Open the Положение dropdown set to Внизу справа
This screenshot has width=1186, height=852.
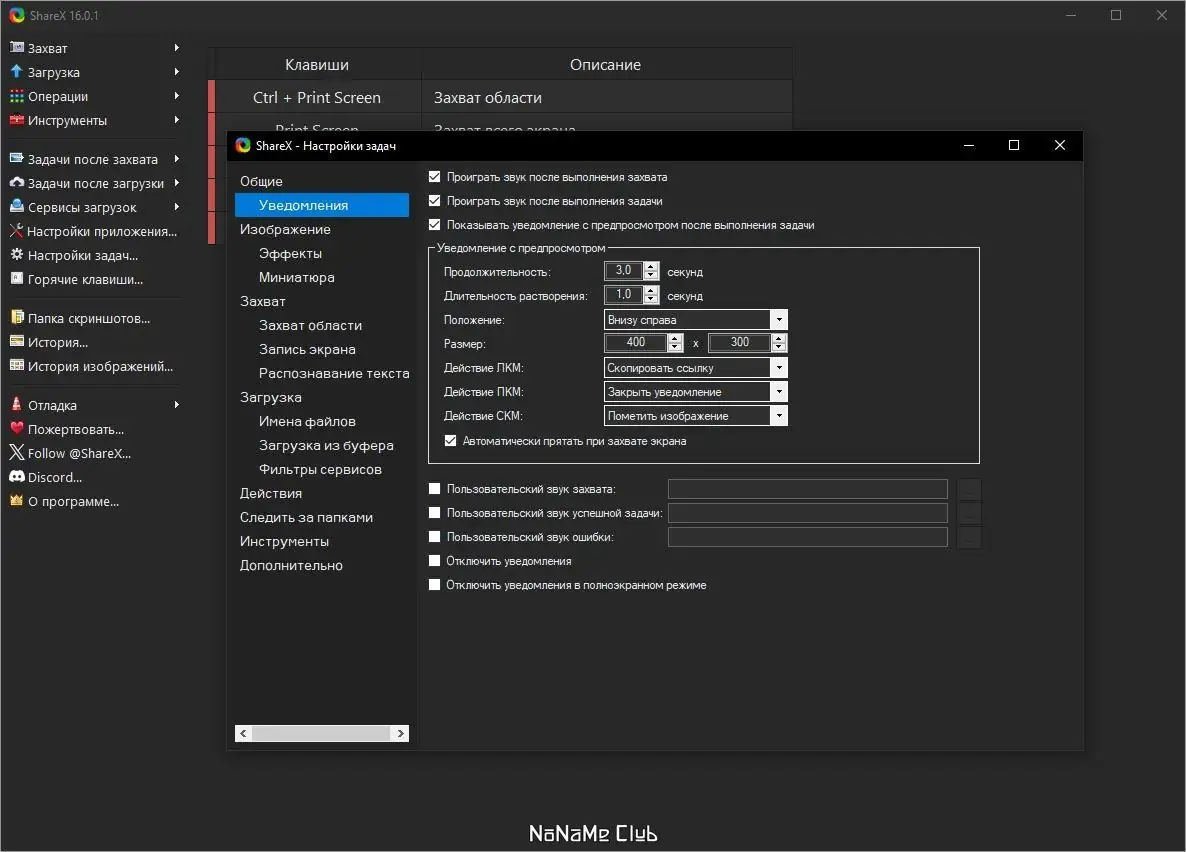696,319
